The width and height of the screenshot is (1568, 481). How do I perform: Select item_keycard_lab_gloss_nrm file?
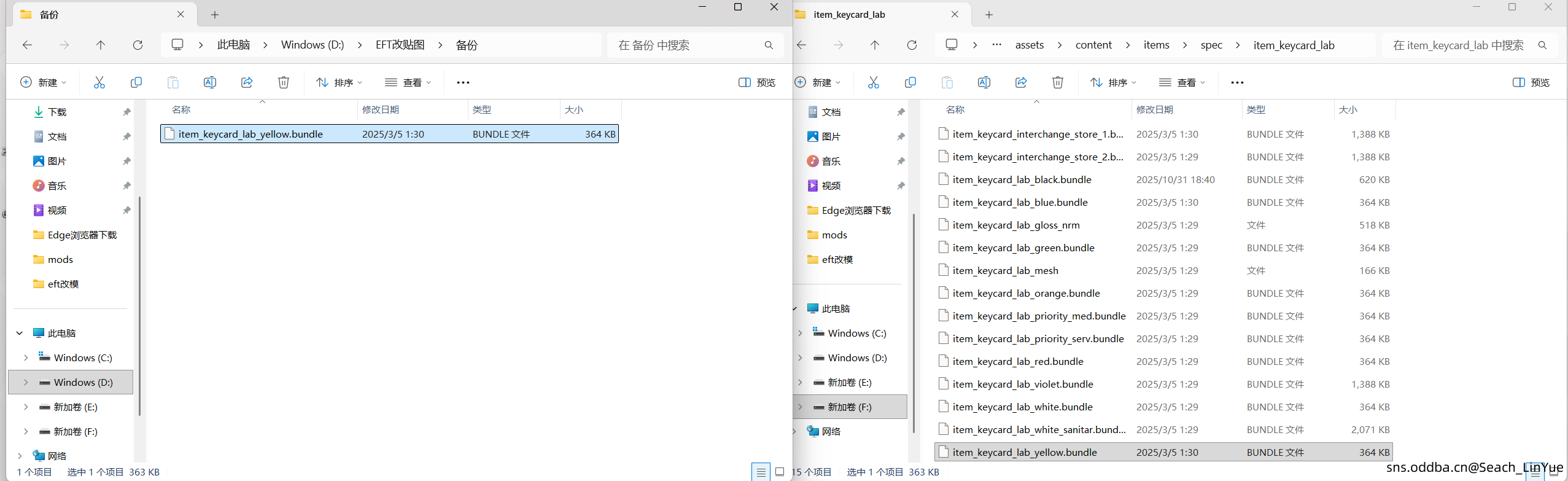tap(1163, 225)
